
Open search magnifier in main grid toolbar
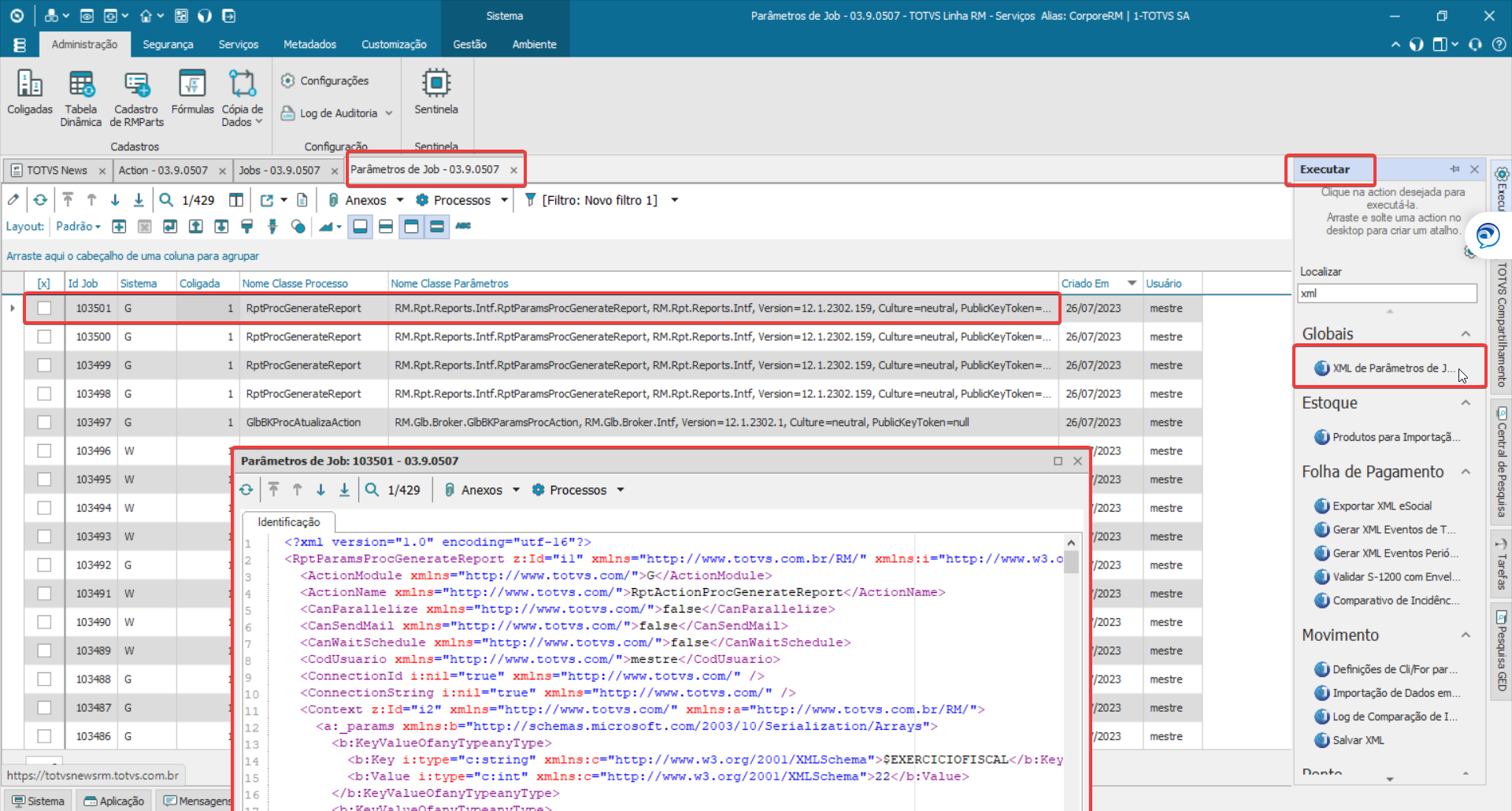[166, 200]
